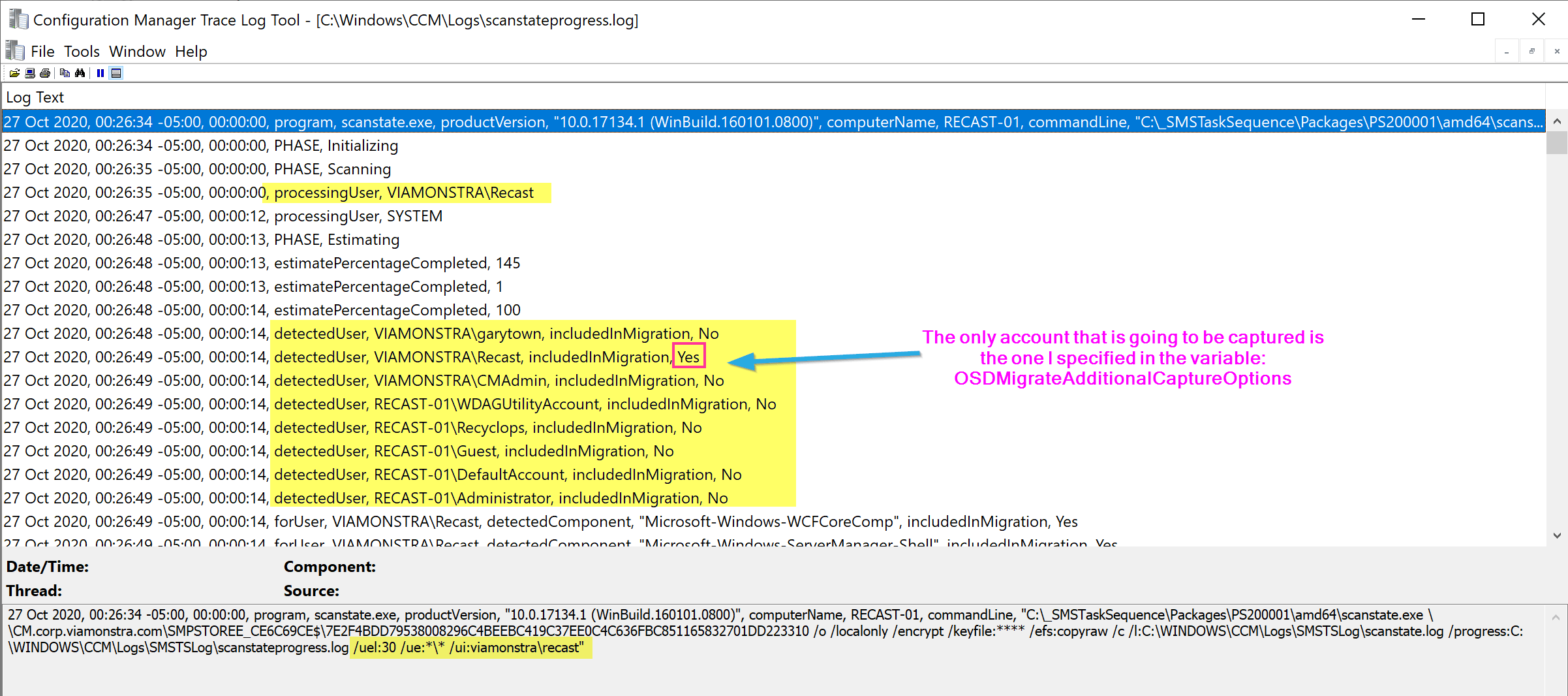Screen dimensions: 1568x696
Task: Click the Open on Server computer icon
Action: pyautogui.click(x=30, y=73)
